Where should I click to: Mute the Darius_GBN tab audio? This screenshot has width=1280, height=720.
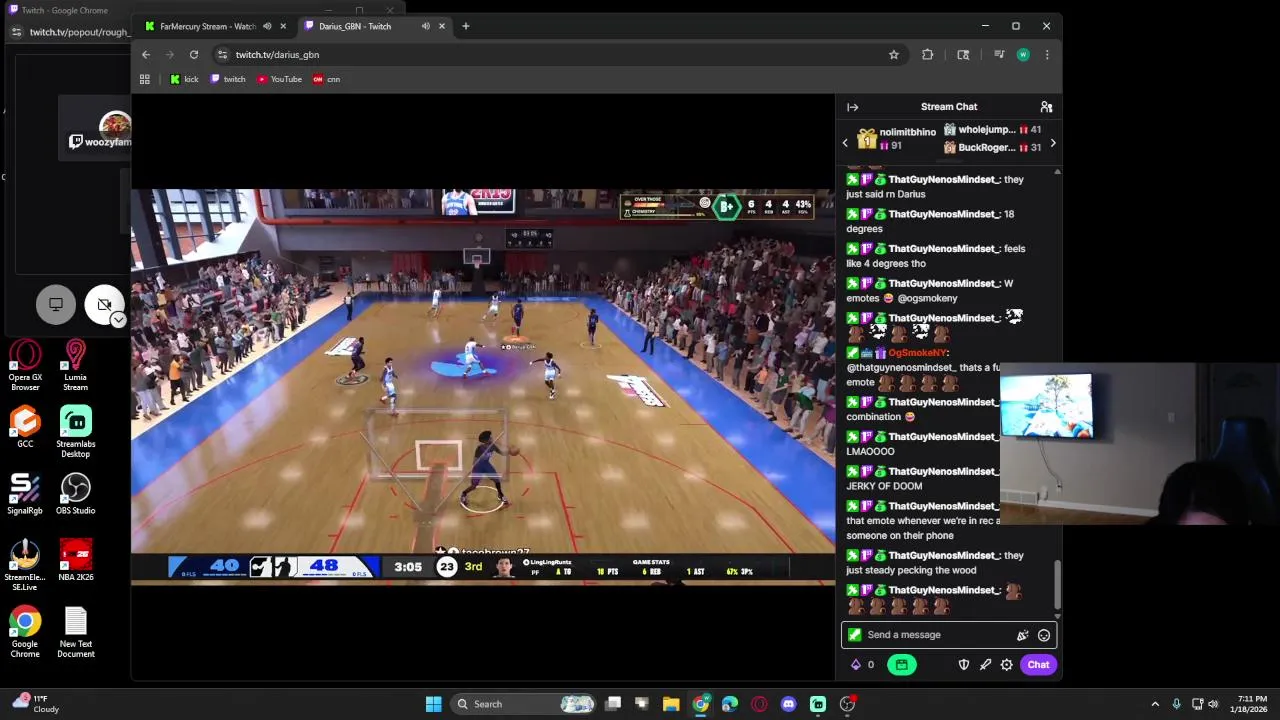coord(425,26)
